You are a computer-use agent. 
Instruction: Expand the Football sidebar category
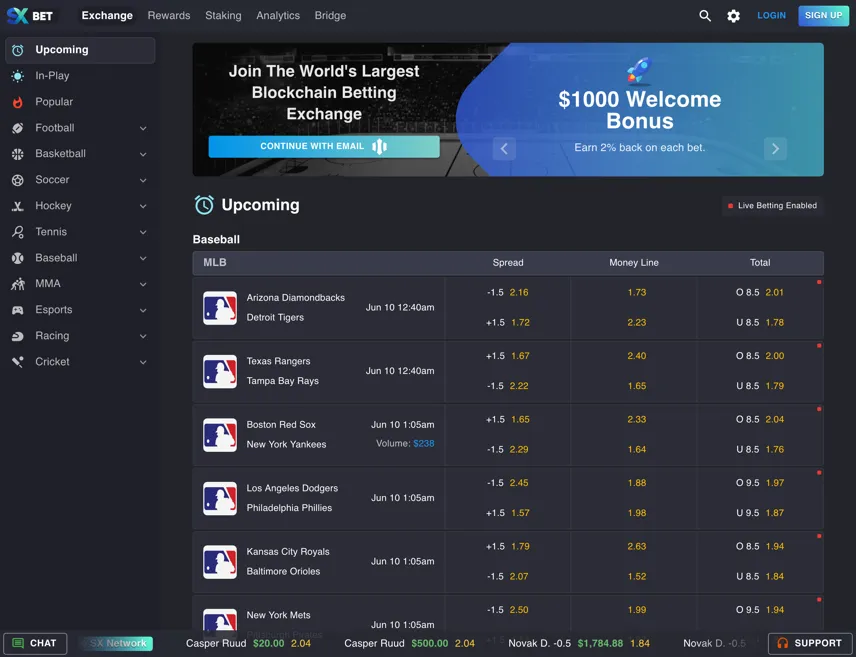(x=143, y=128)
